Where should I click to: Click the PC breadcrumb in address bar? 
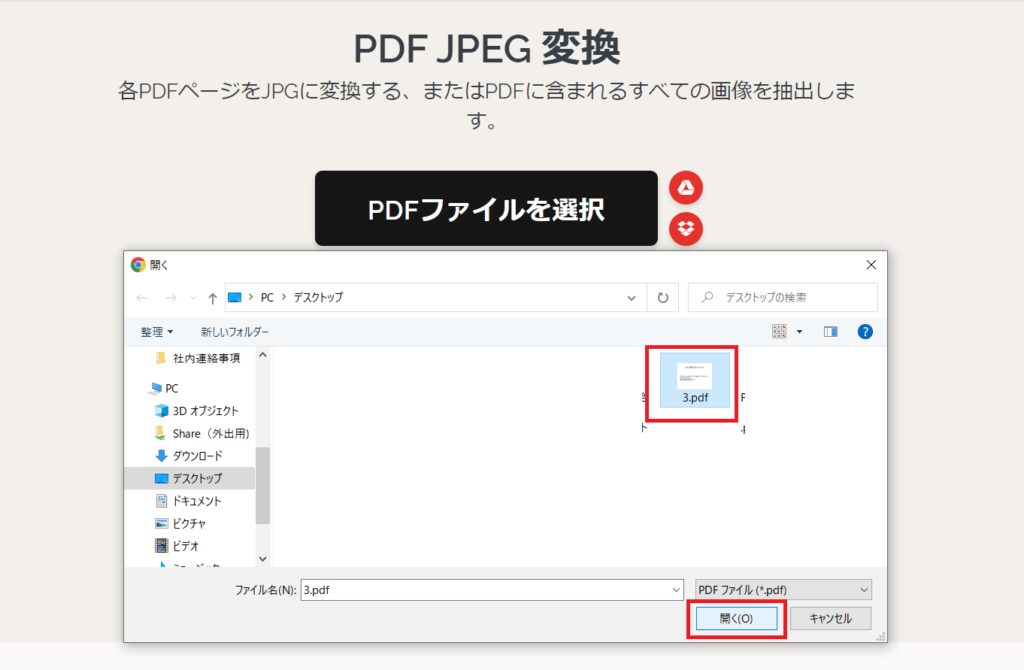pos(267,297)
